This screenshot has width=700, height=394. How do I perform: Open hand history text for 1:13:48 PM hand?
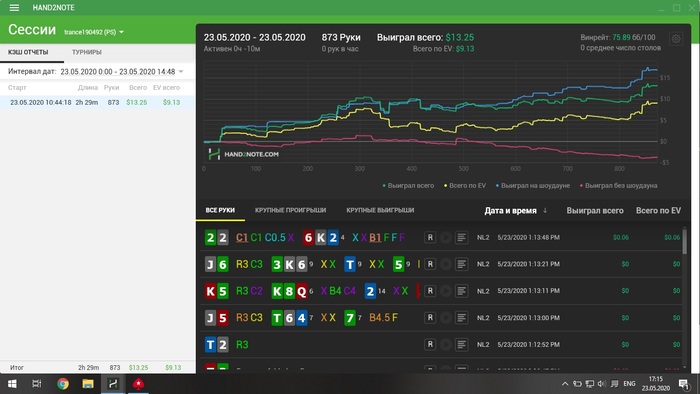click(x=462, y=237)
